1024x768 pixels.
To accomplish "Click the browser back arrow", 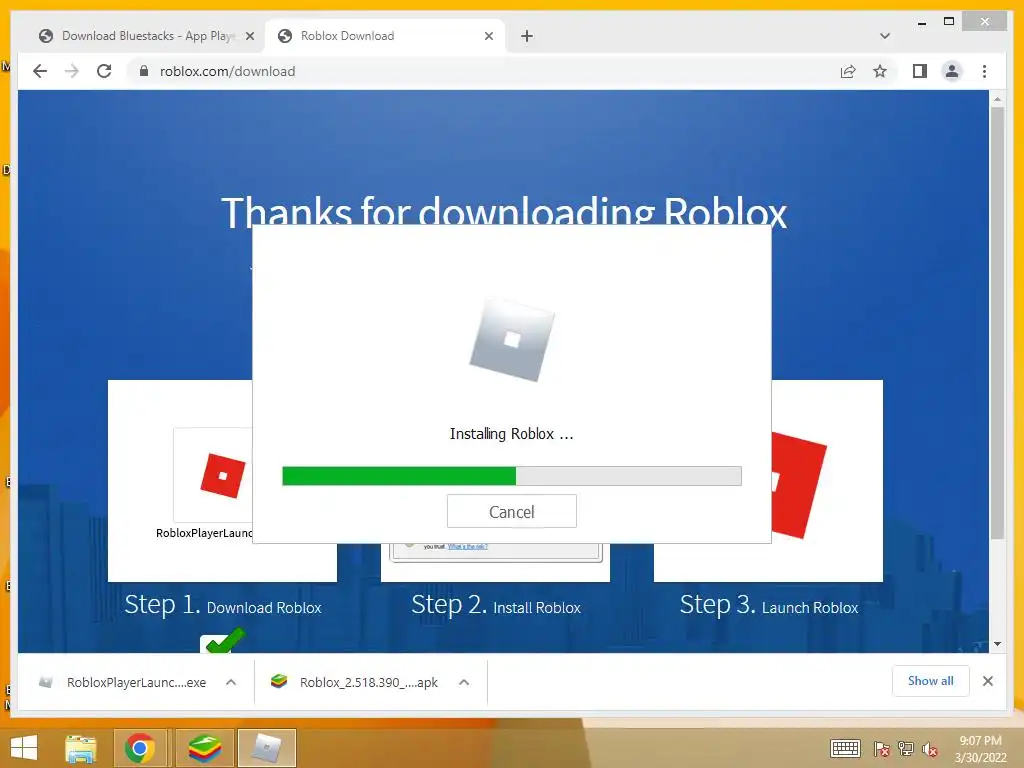I will (x=40, y=71).
